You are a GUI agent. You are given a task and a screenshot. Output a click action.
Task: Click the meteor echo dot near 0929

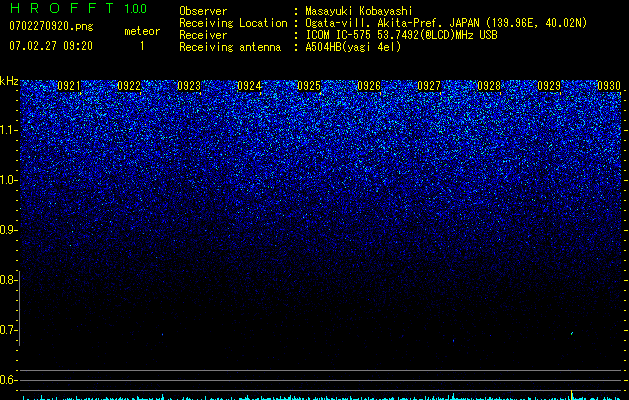coord(572,333)
